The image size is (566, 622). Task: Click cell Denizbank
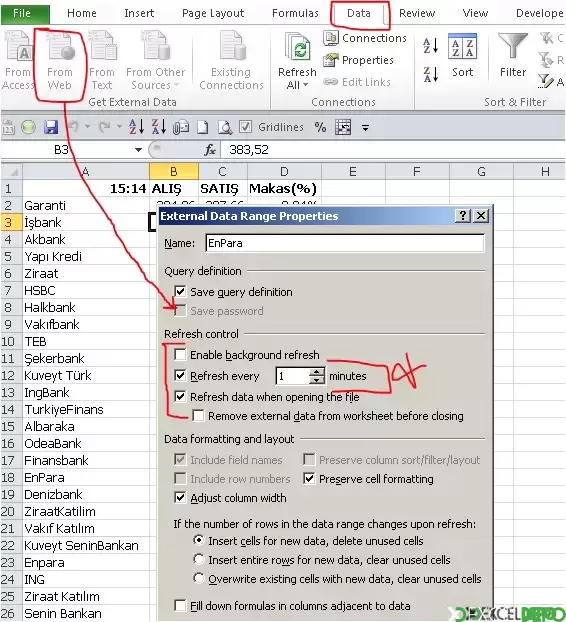pyautogui.click(x=86, y=494)
